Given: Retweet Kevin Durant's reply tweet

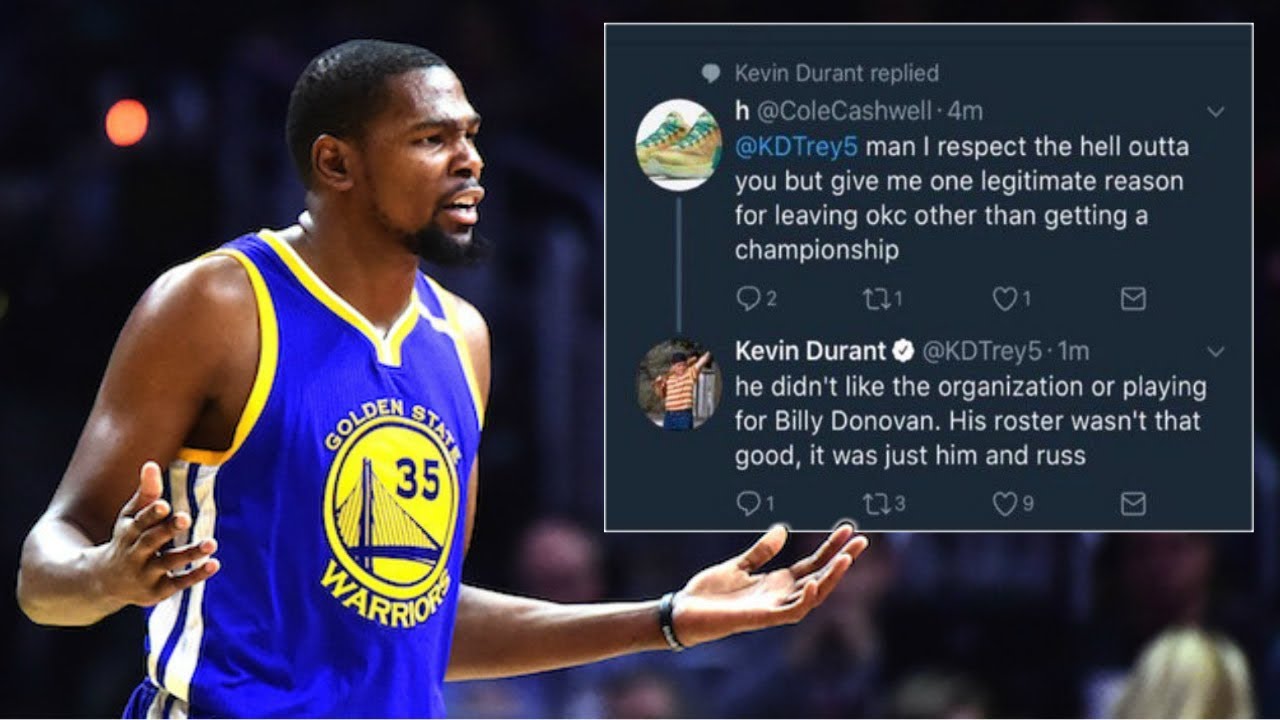Looking at the screenshot, I should click(x=876, y=504).
